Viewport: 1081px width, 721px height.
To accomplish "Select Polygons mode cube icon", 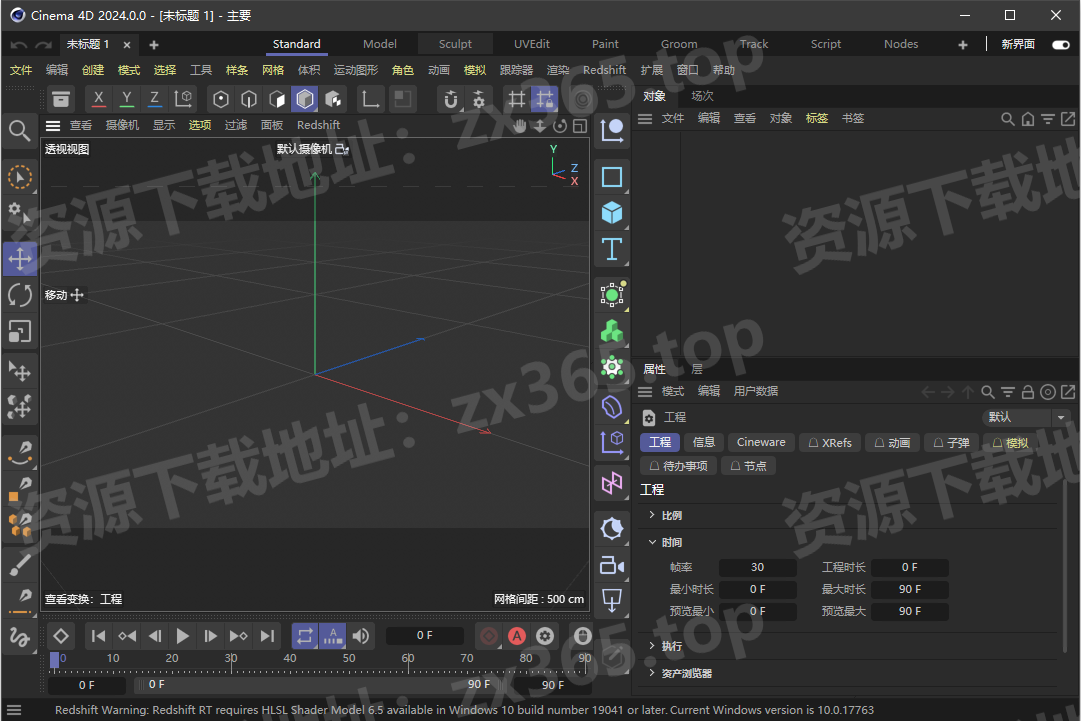I will (x=277, y=99).
